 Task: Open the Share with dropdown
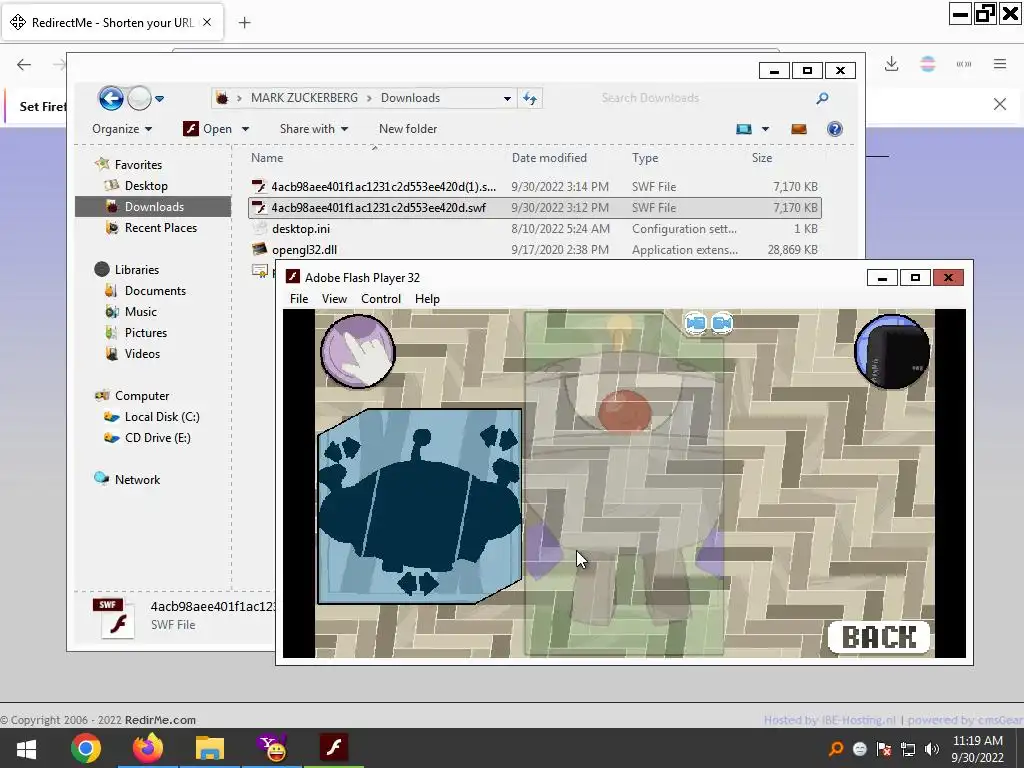313,129
